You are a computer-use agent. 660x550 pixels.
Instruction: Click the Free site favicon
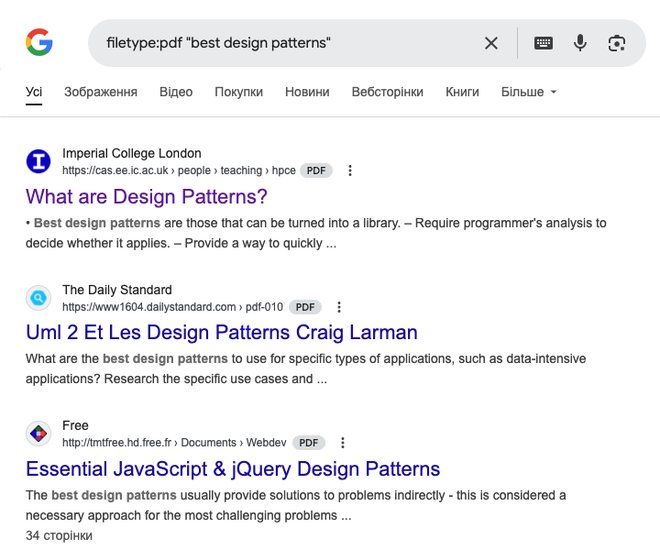(38, 433)
